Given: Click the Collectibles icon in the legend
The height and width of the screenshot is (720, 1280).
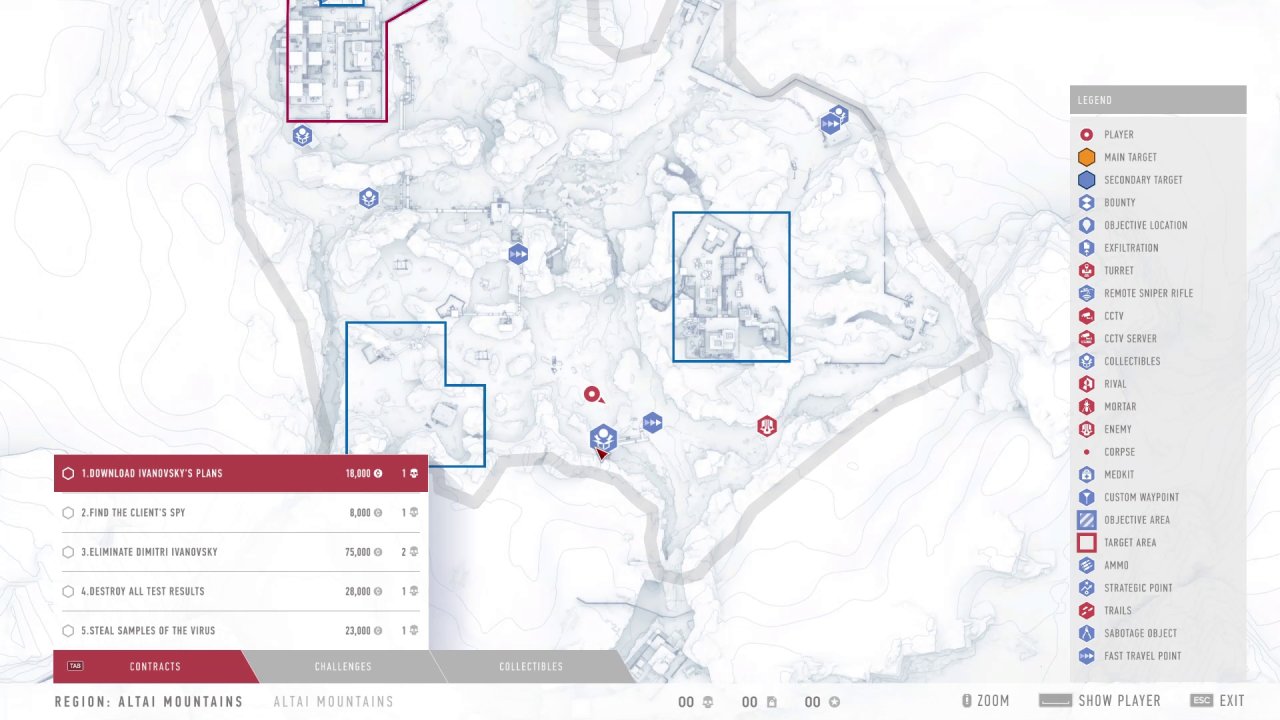Looking at the screenshot, I should 1087,361.
